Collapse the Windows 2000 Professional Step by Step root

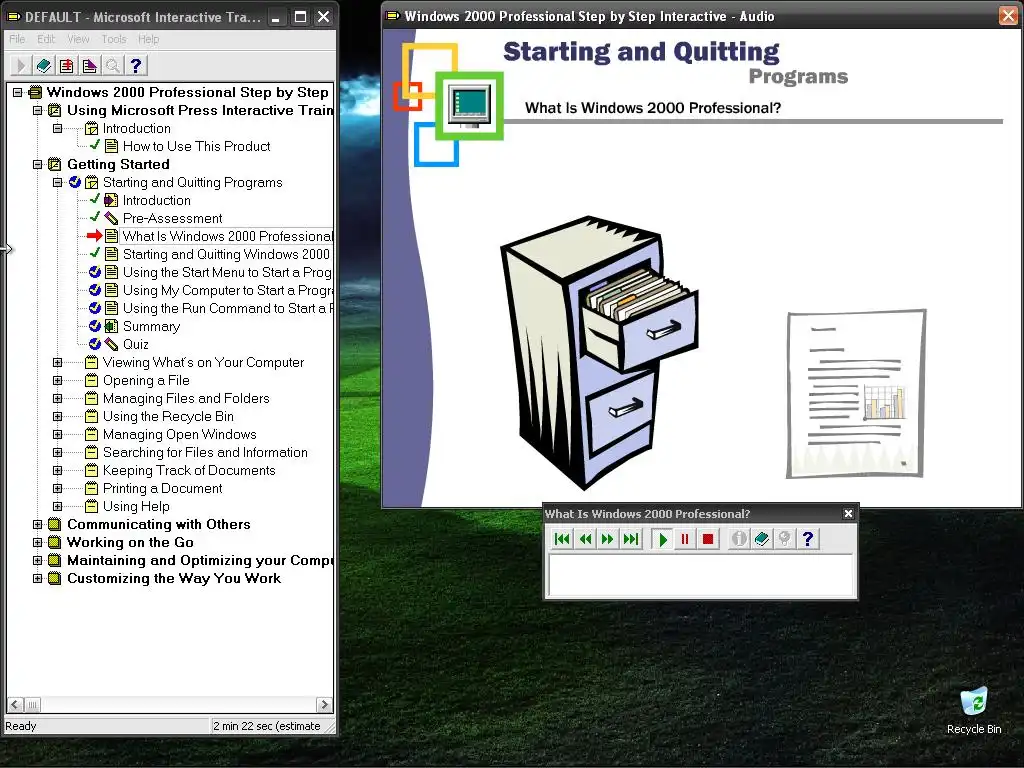(x=18, y=92)
